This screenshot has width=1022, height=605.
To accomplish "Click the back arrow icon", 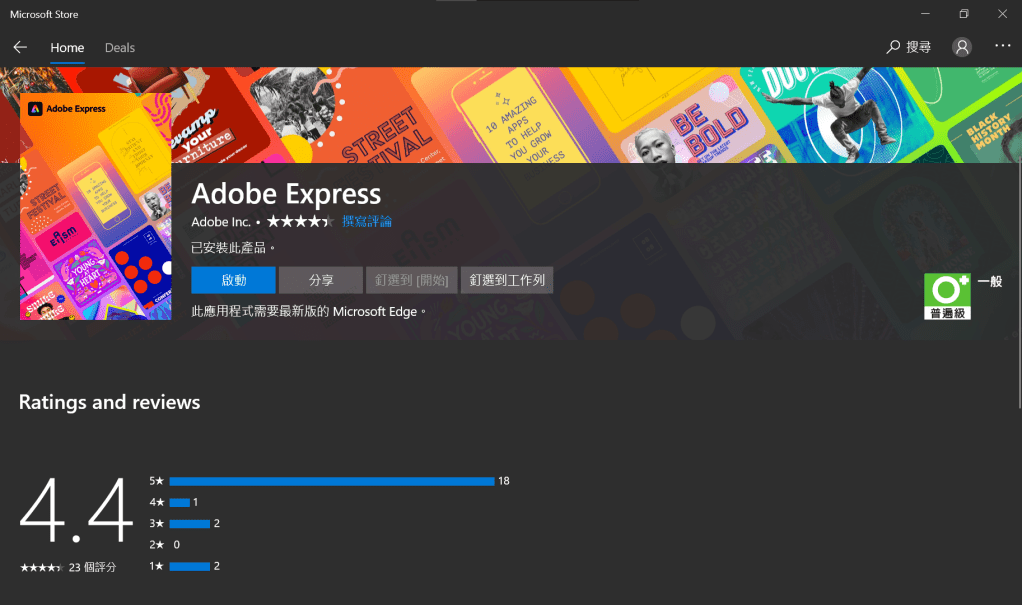I will pos(20,47).
